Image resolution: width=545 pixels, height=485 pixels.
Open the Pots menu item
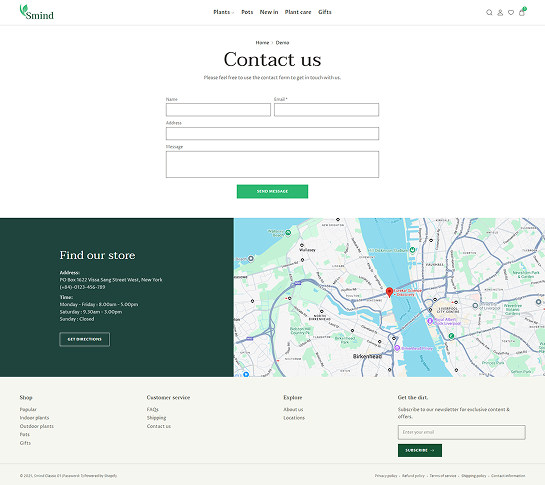(x=247, y=12)
